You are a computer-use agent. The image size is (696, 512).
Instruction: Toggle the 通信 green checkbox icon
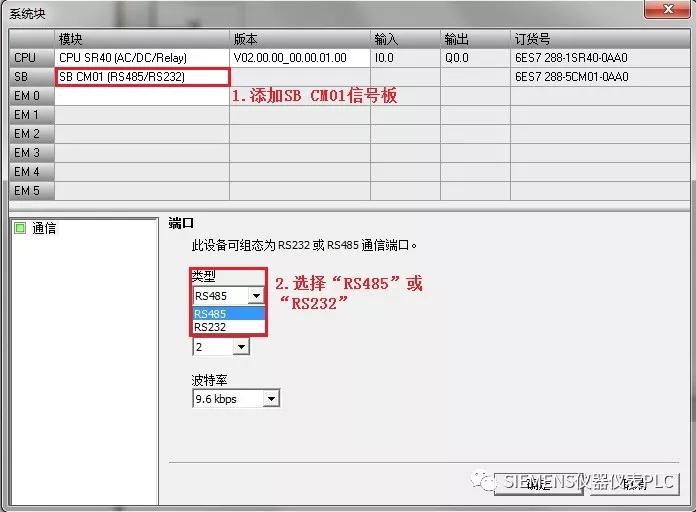pos(20,228)
